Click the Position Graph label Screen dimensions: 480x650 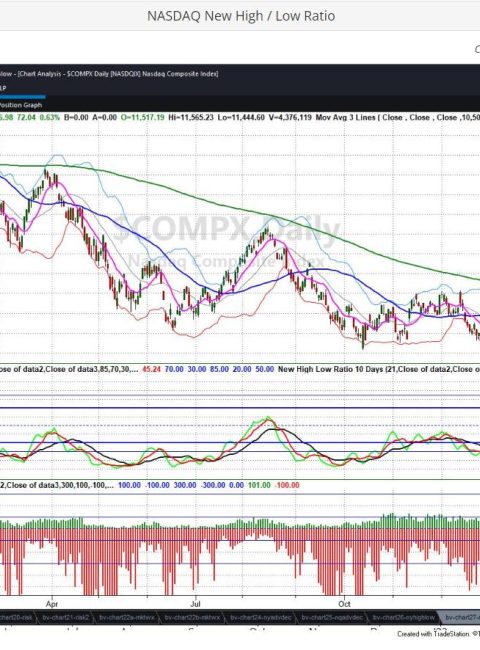[x=21, y=105]
